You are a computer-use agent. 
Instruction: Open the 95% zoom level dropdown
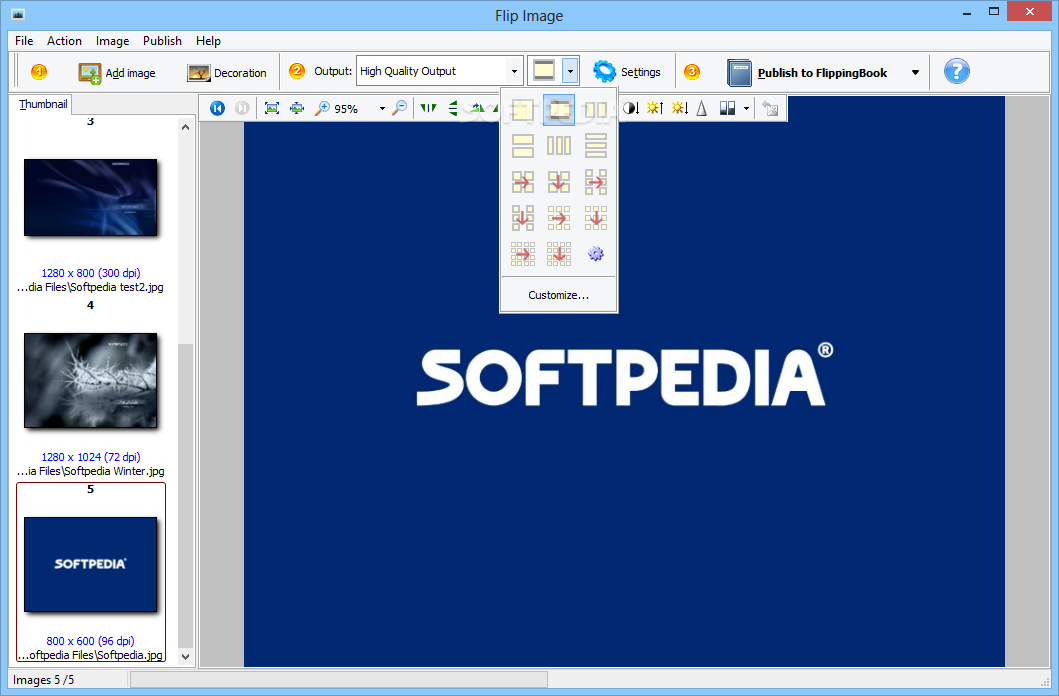pos(382,108)
